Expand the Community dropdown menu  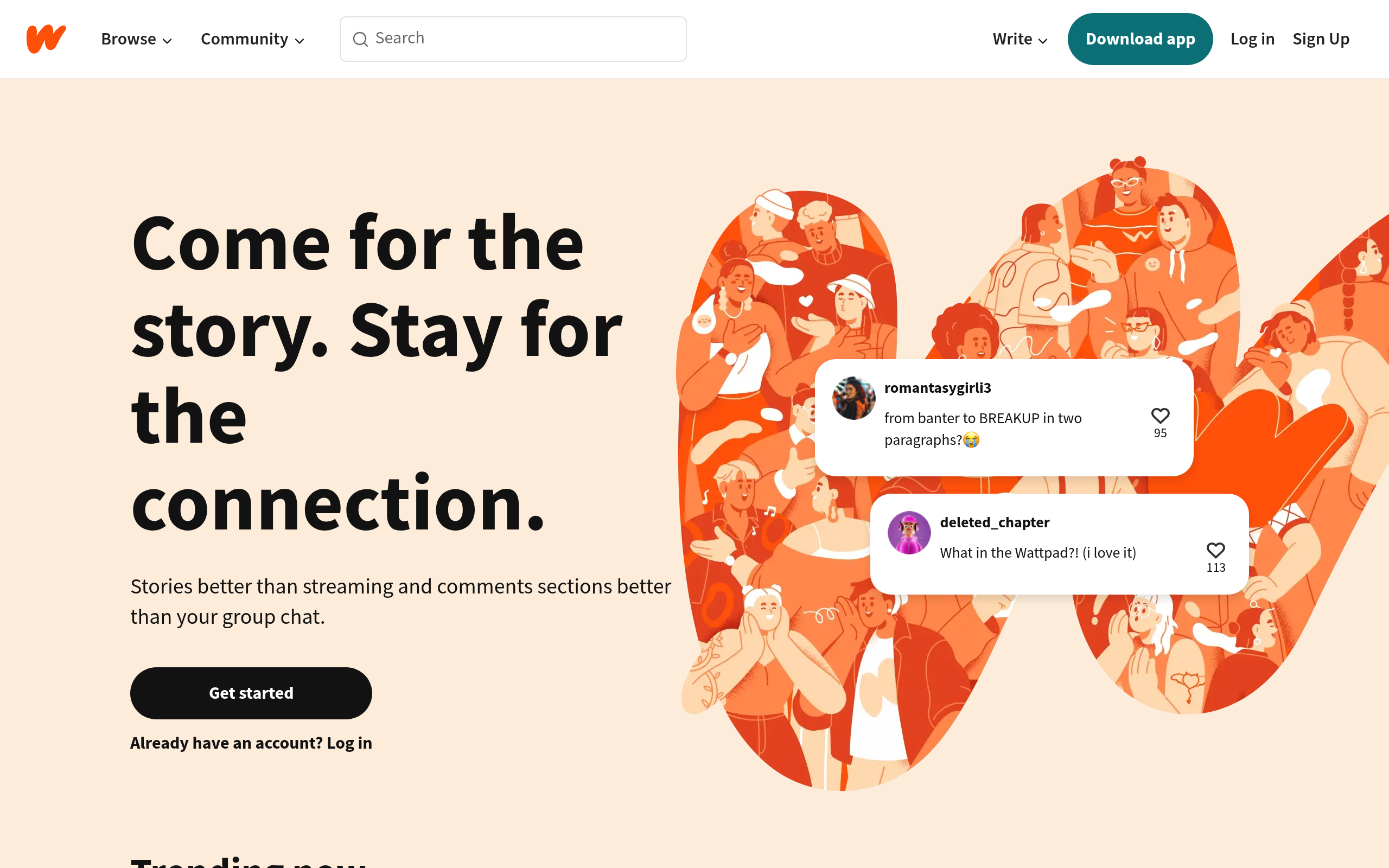point(251,39)
